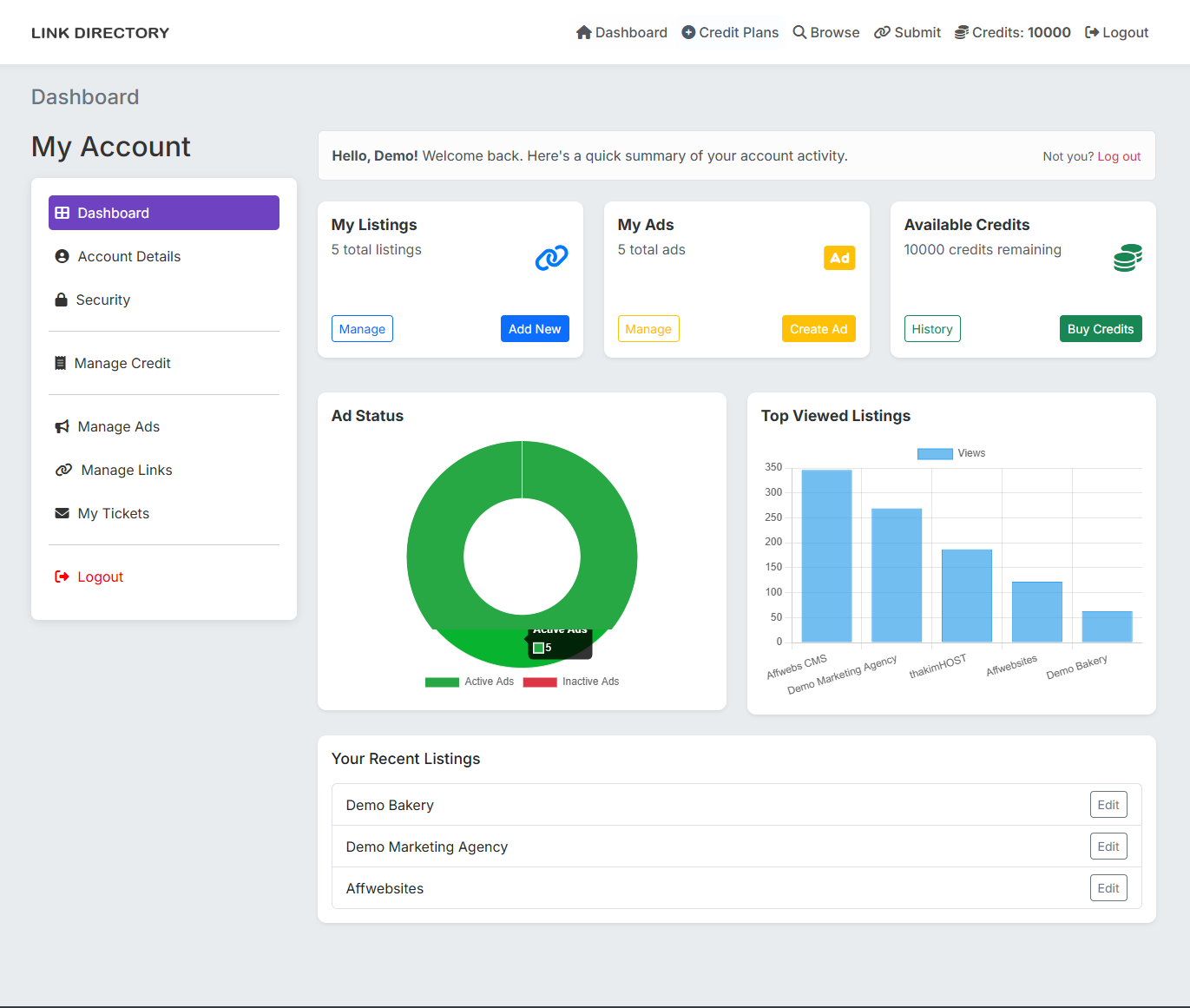Screen dimensions: 1190x1008
Task: Click the receipt icon for Manage Credit
Action: point(61,363)
